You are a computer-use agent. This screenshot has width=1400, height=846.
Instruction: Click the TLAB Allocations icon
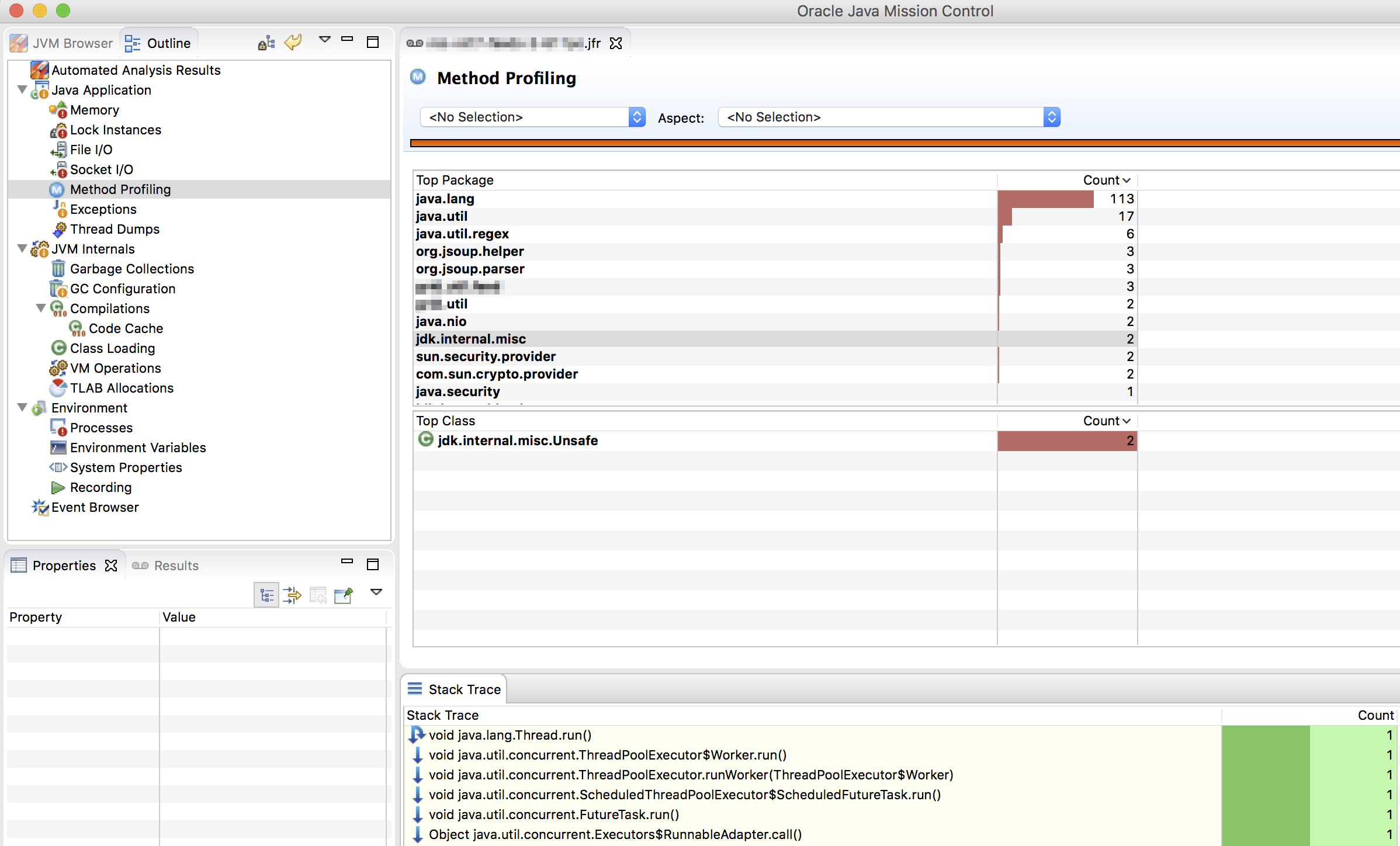click(x=58, y=388)
